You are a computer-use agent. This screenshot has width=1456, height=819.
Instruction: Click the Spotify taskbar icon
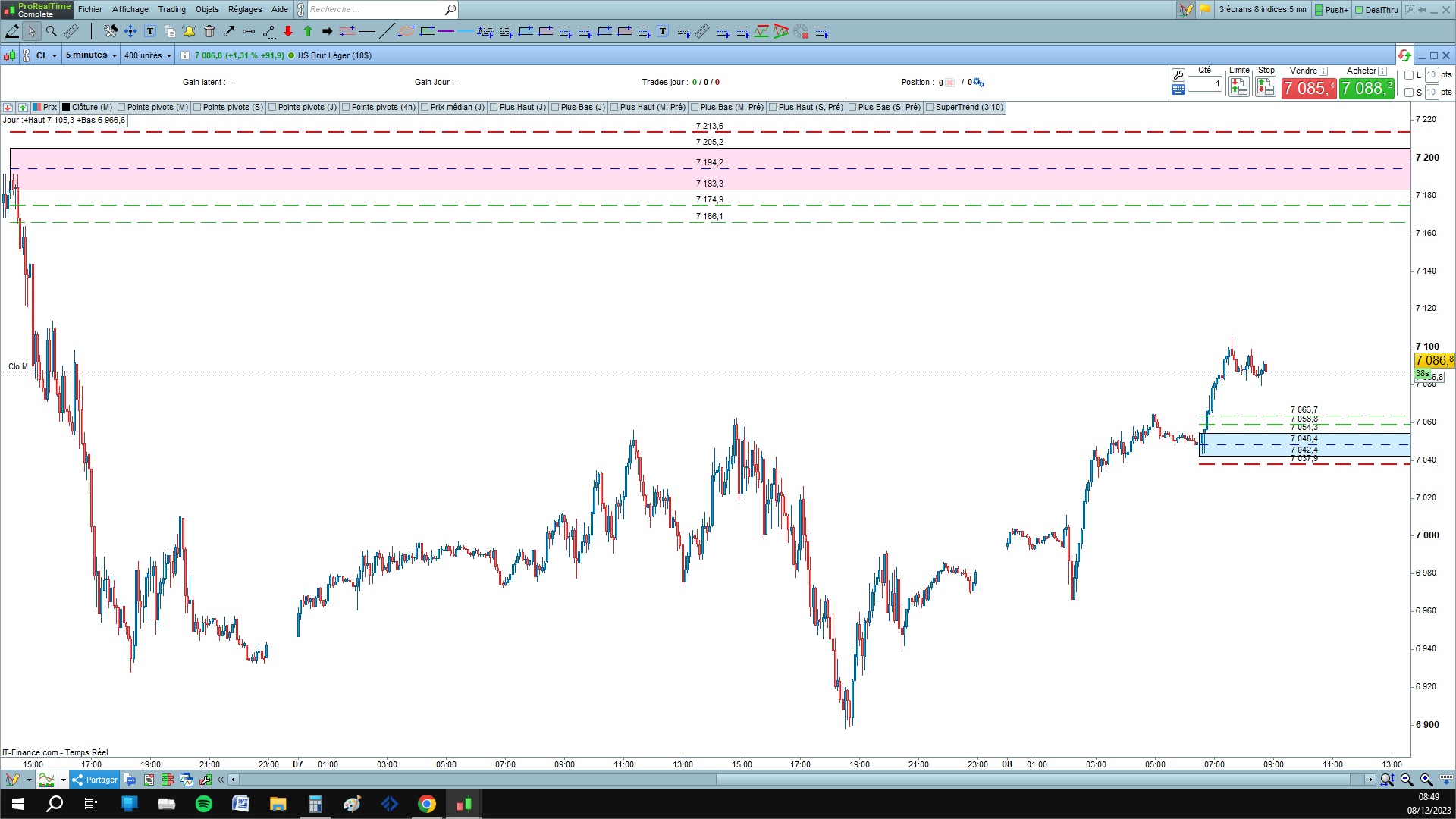tap(204, 804)
